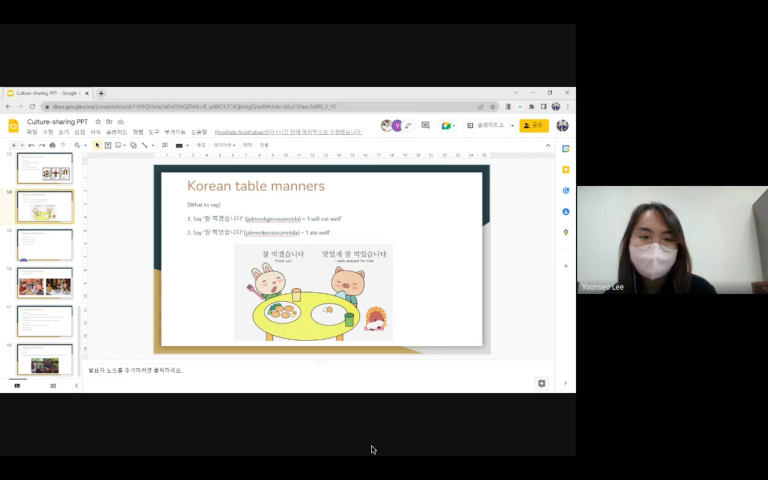The width and height of the screenshot is (768, 480).
Task: Open the 도움말 (Help) menu
Action: pyautogui.click(x=199, y=132)
